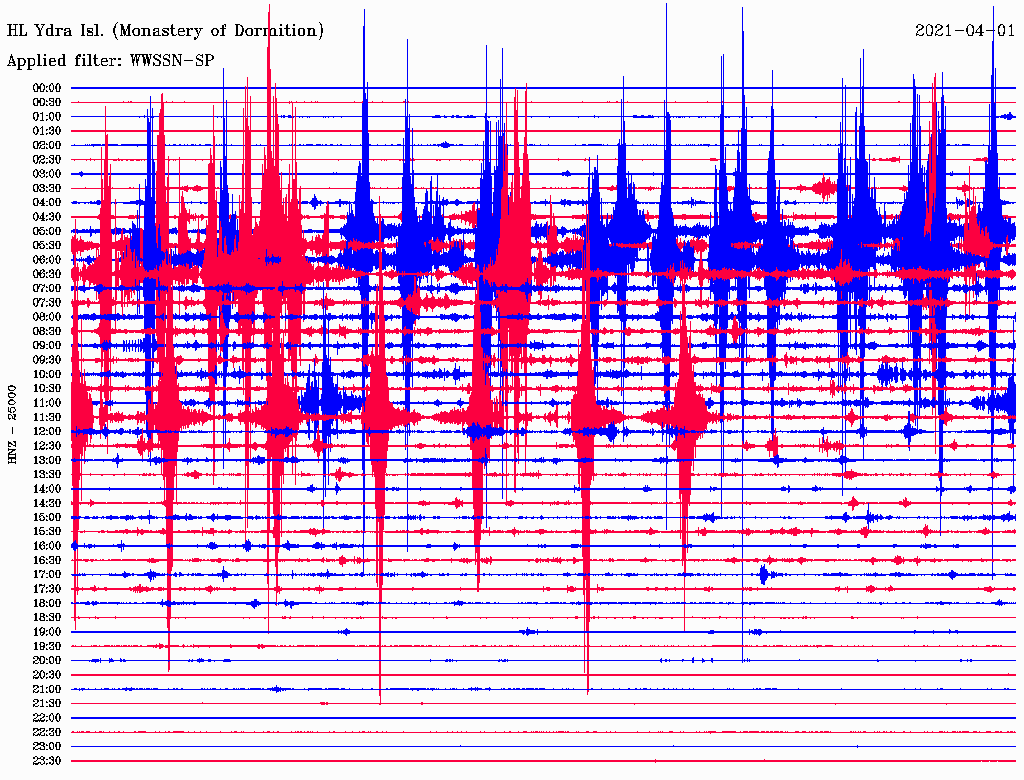Click the 11:30 time label
This screenshot has height=780, width=1024.
click(47, 417)
